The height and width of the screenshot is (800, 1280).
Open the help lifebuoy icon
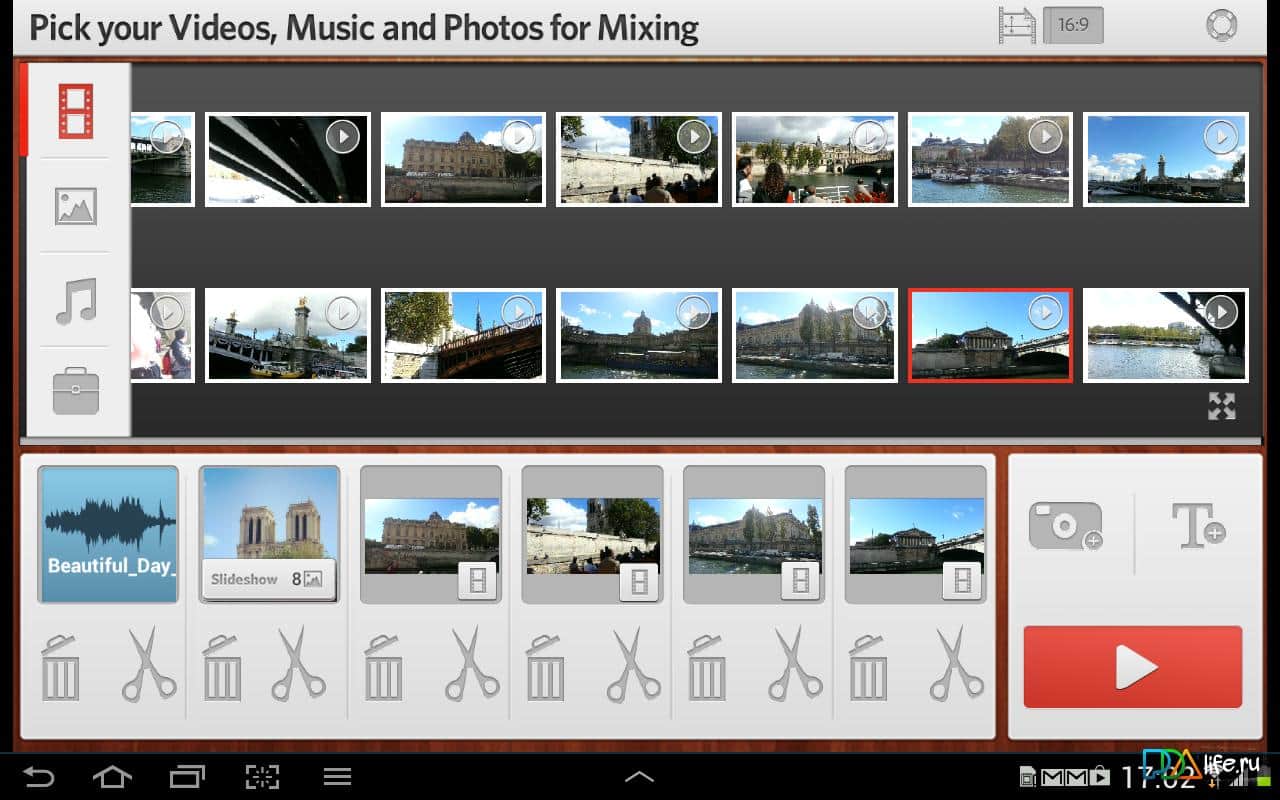[x=1221, y=25]
